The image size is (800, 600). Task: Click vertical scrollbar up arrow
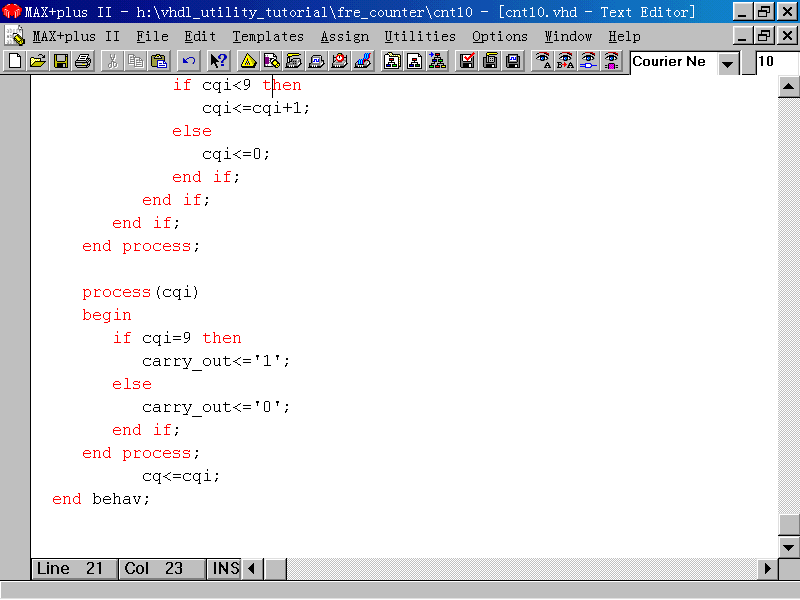788,87
